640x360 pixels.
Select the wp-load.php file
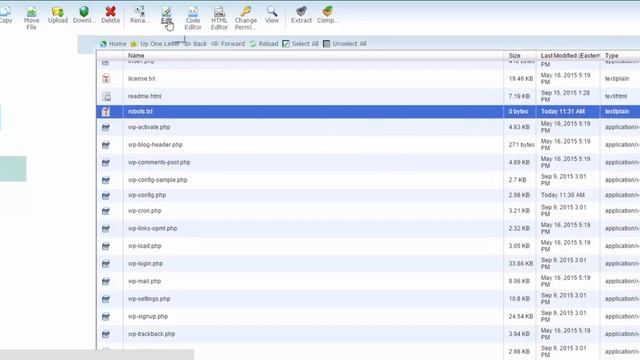click(x=144, y=246)
